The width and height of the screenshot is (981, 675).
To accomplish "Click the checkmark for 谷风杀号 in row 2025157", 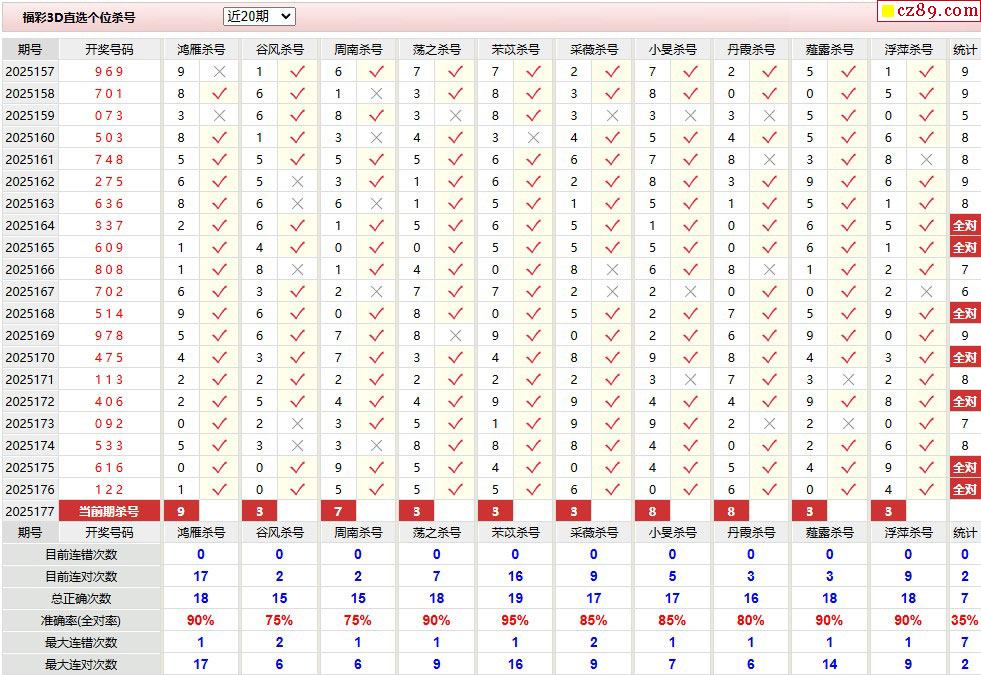I will (x=297, y=72).
